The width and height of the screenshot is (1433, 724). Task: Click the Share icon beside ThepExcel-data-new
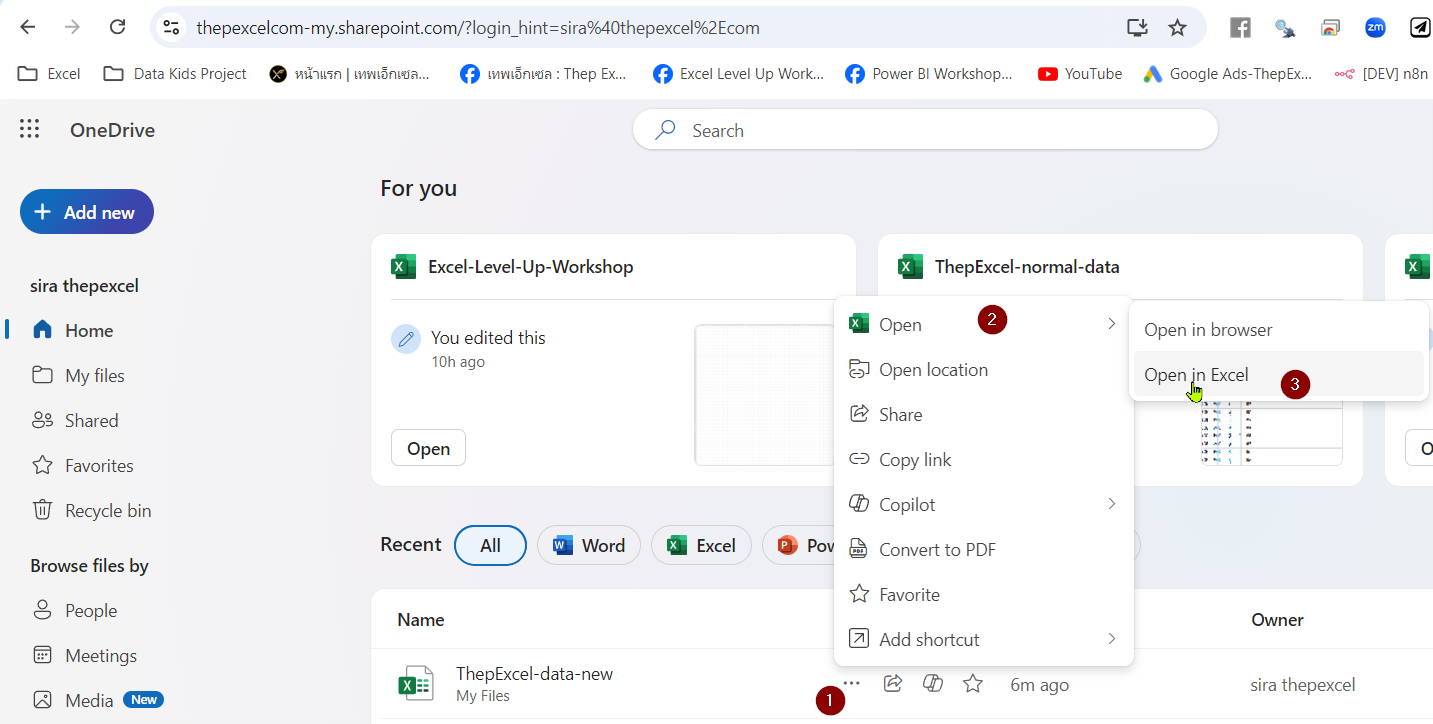coord(892,683)
